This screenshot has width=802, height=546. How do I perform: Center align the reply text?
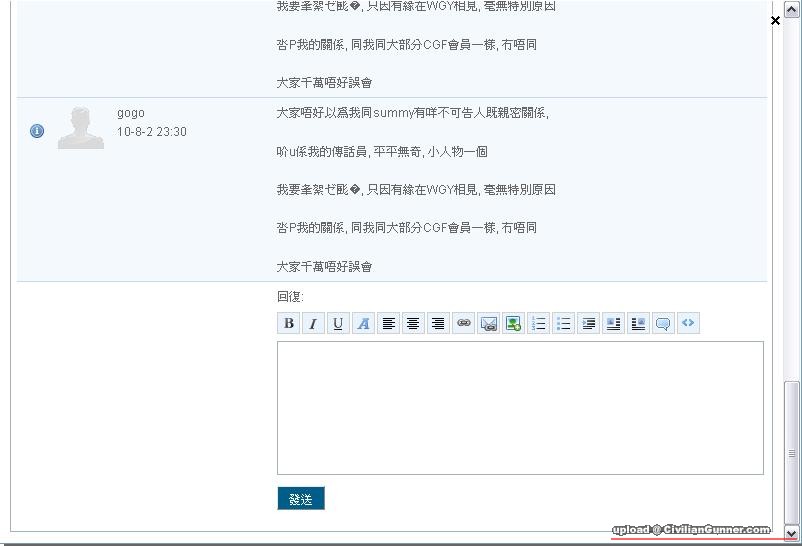pos(413,323)
